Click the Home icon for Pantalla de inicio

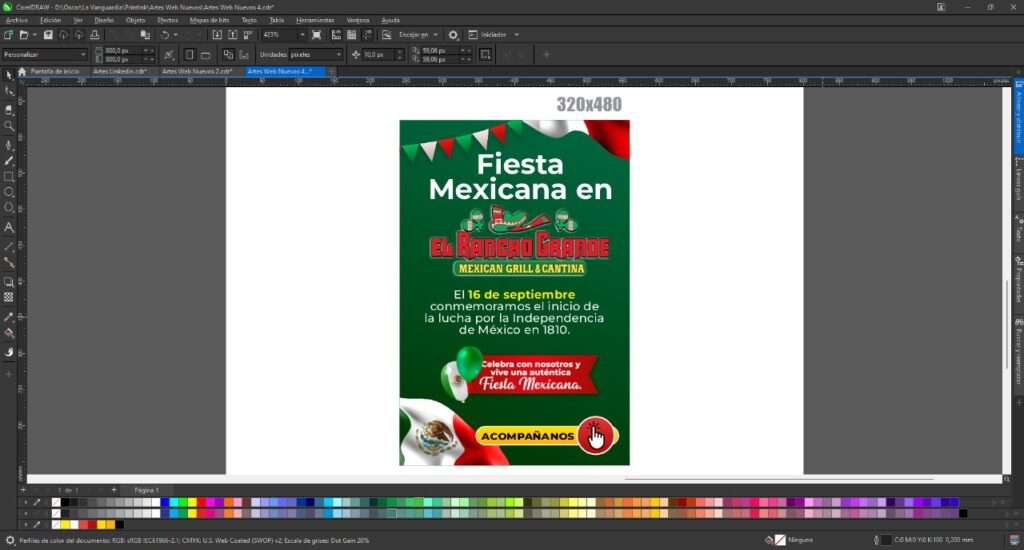(23, 71)
